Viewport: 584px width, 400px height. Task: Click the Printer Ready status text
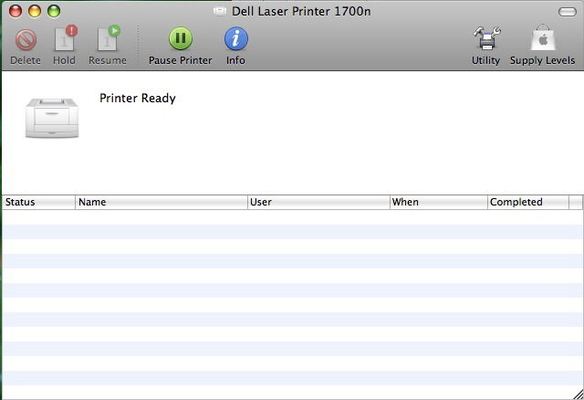pyautogui.click(x=137, y=98)
